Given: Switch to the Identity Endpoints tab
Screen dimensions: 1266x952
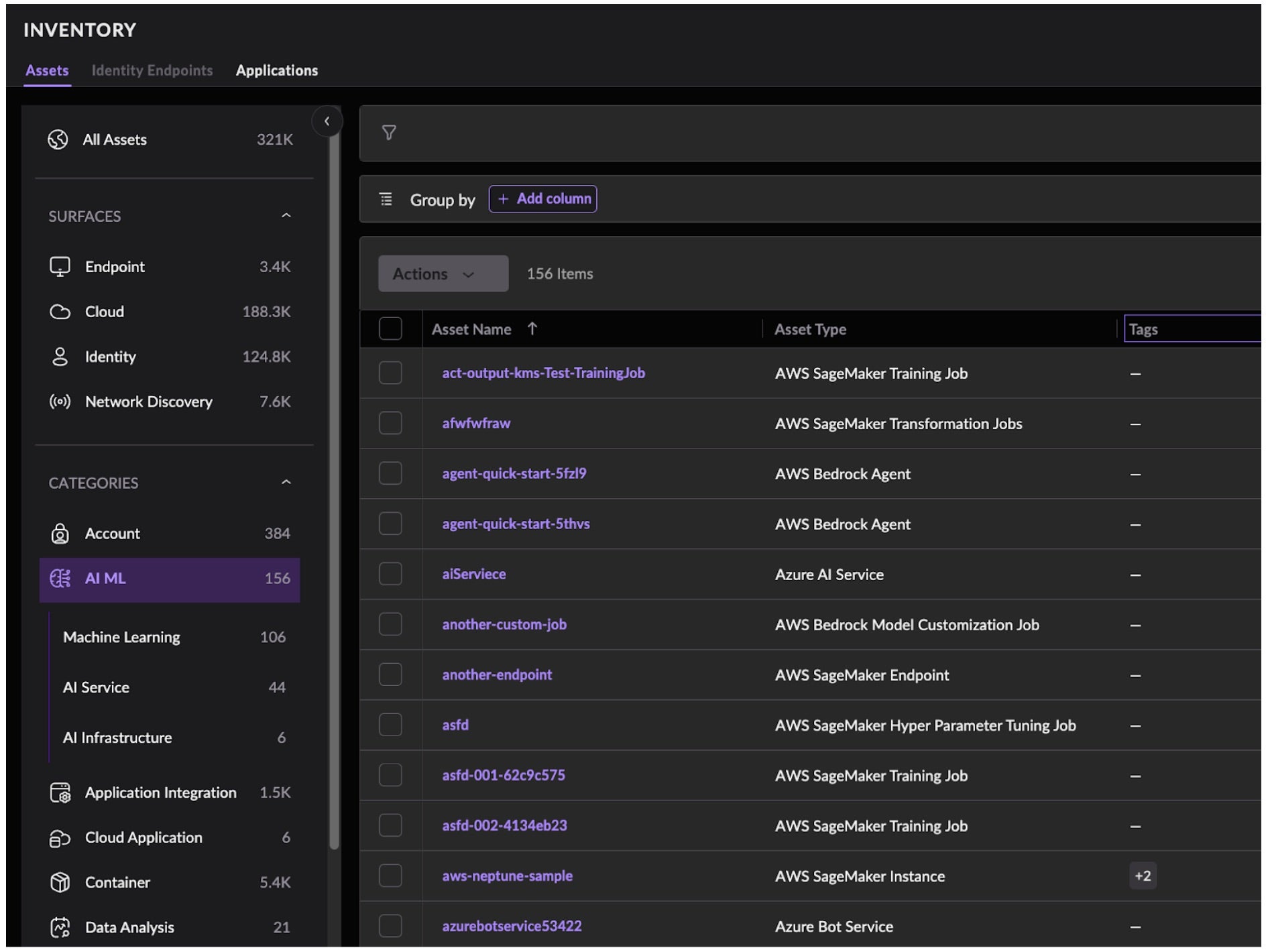Looking at the screenshot, I should click(x=152, y=70).
